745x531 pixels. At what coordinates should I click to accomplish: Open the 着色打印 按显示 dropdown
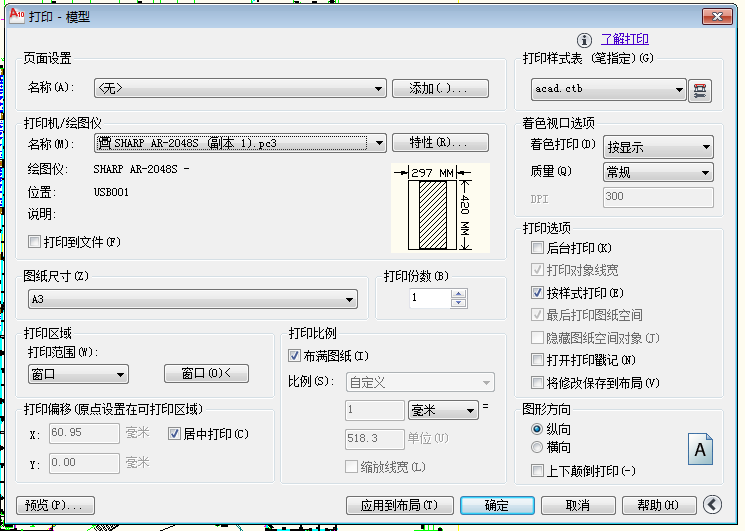[658, 147]
